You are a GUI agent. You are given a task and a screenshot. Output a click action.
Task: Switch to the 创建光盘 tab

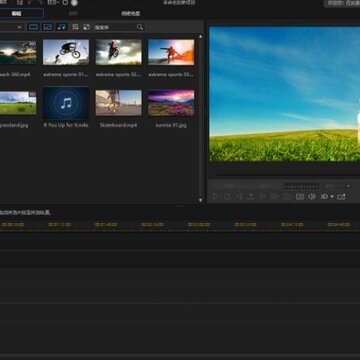[131, 14]
